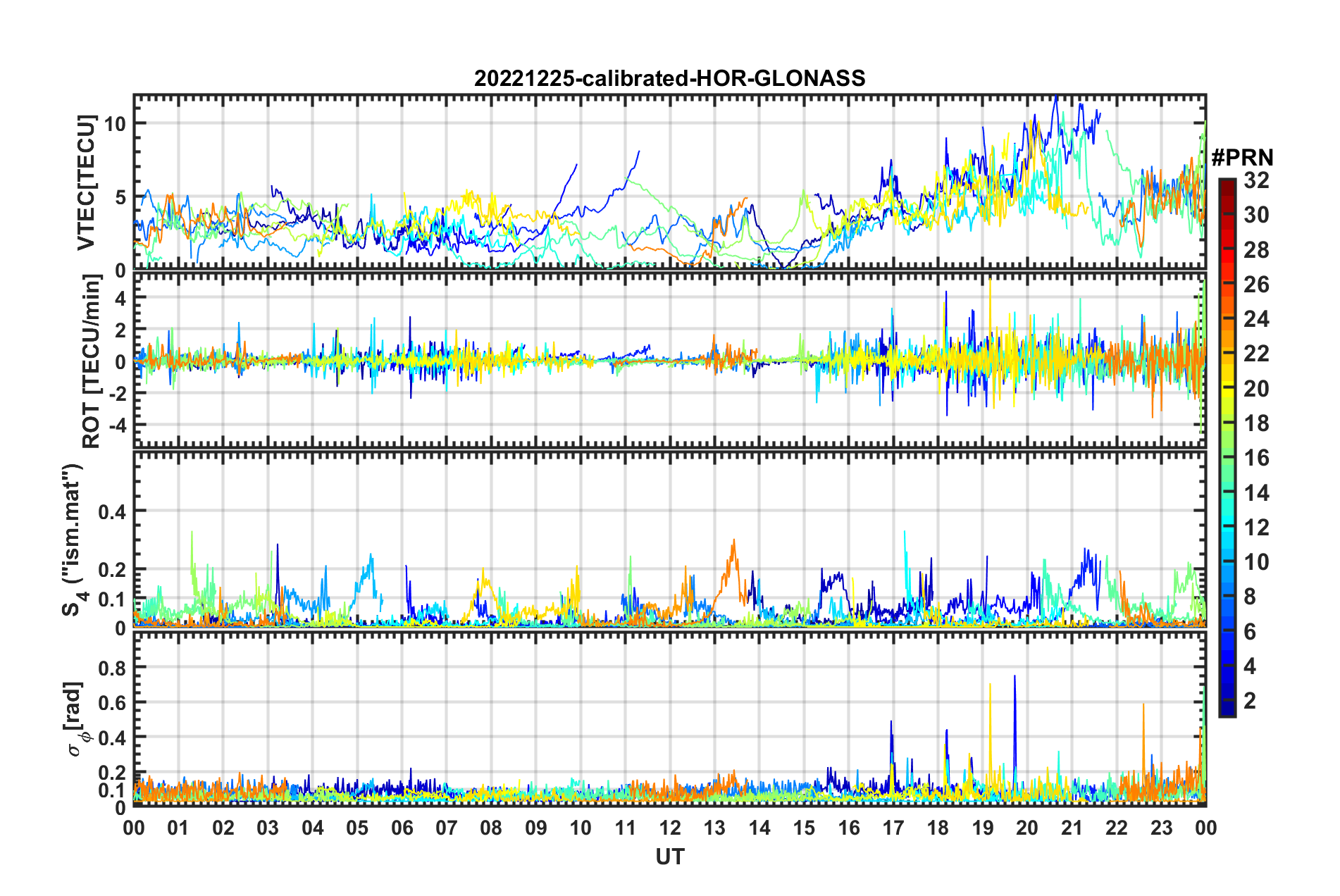Select the ROT [TECU/min] y-axis label
This screenshot has width=1340, height=896.
coord(91,361)
